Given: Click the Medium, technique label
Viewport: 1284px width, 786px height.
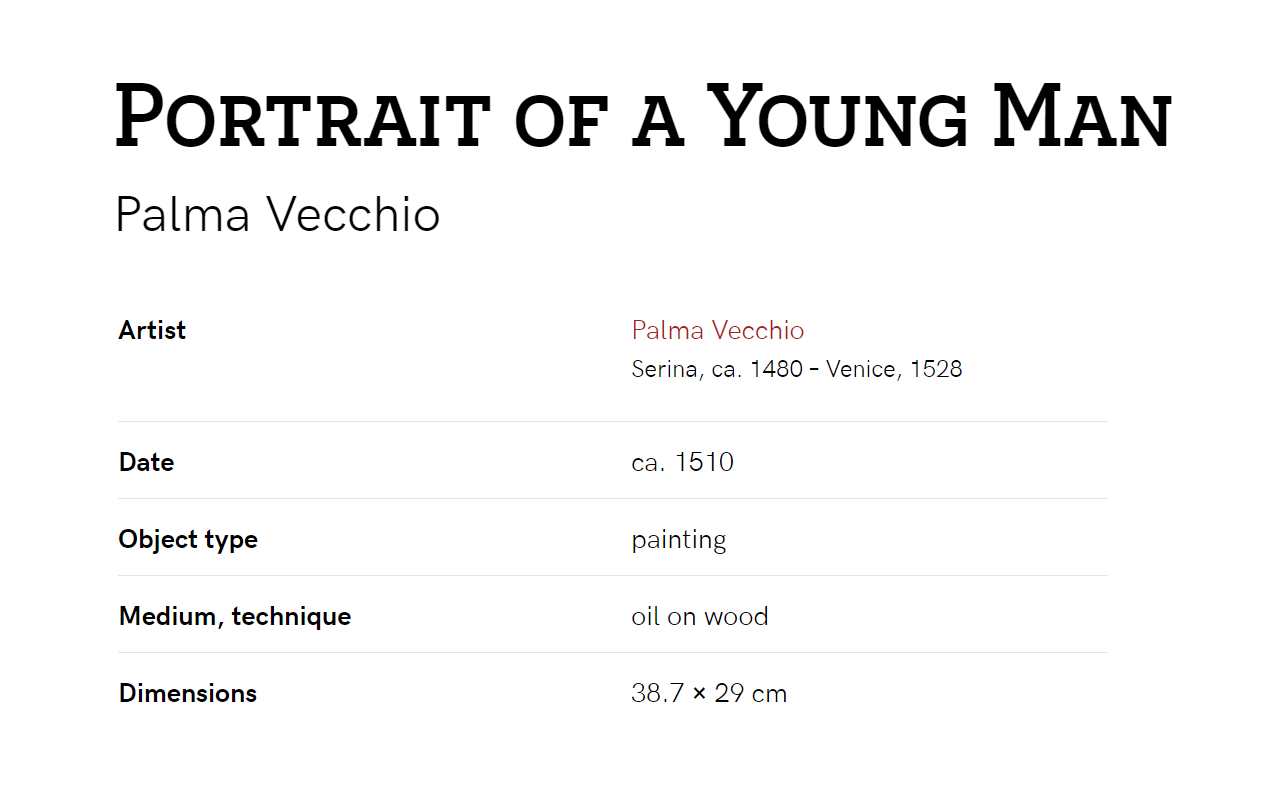Looking at the screenshot, I should coord(235,616).
